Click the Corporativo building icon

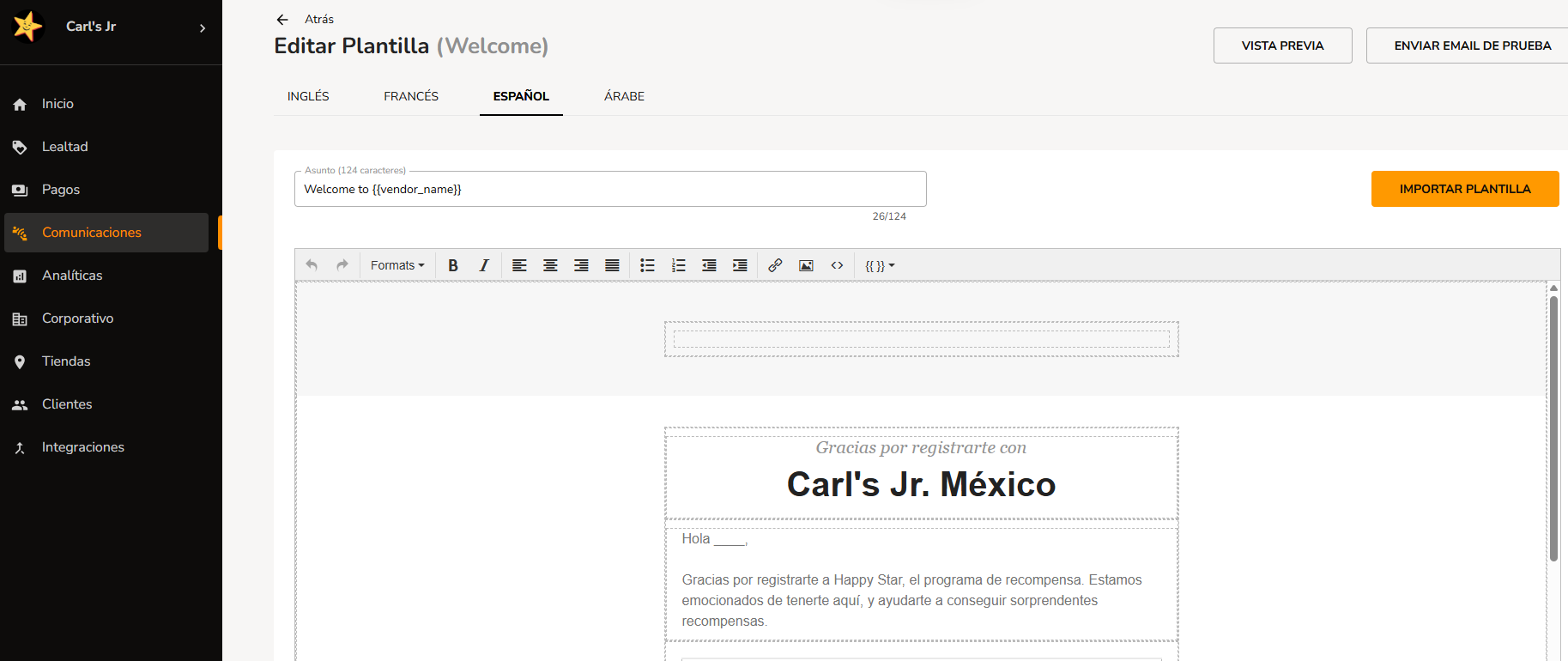point(20,319)
